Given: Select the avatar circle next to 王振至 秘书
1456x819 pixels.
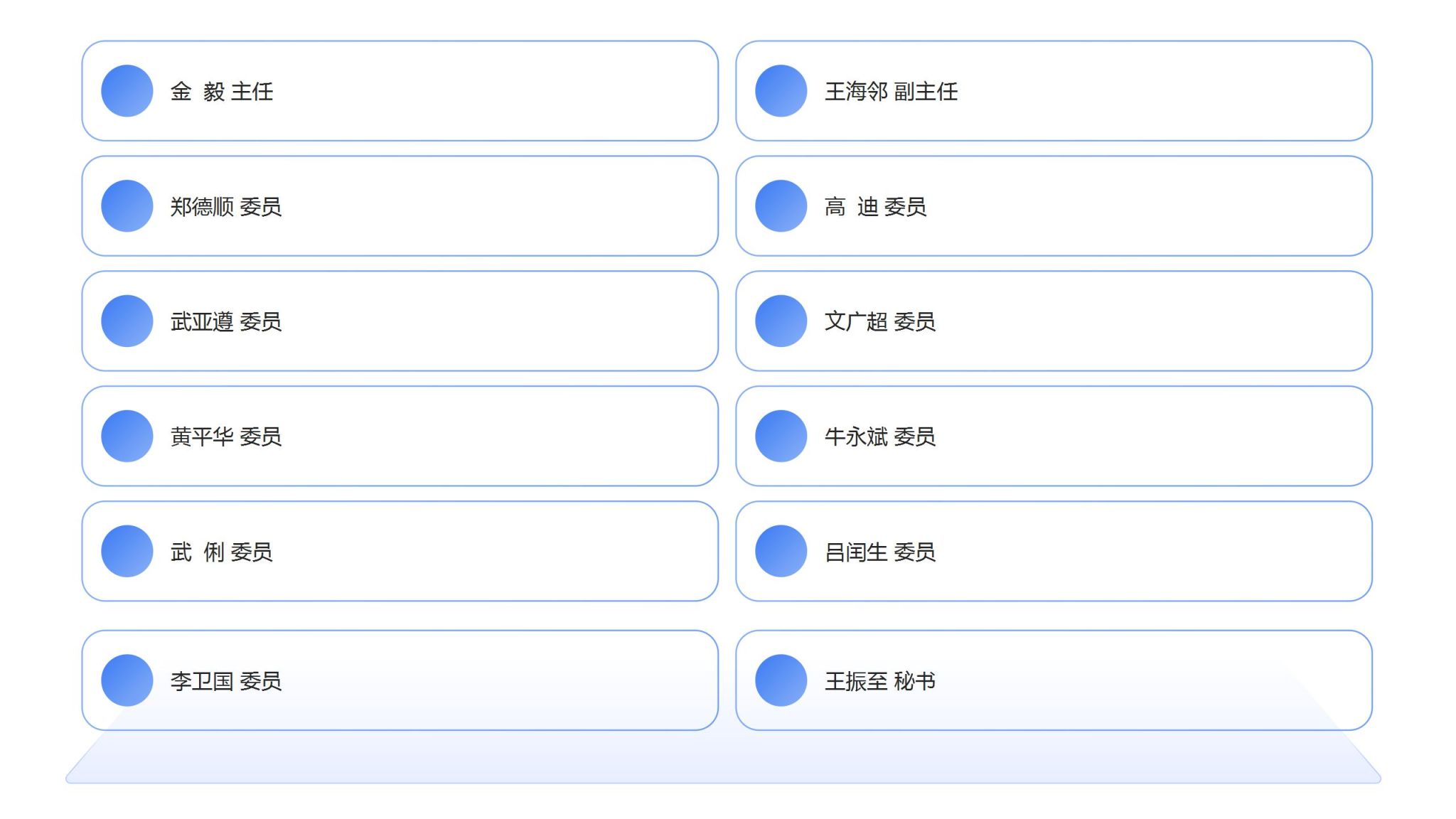Looking at the screenshot, I should (781, 680).
